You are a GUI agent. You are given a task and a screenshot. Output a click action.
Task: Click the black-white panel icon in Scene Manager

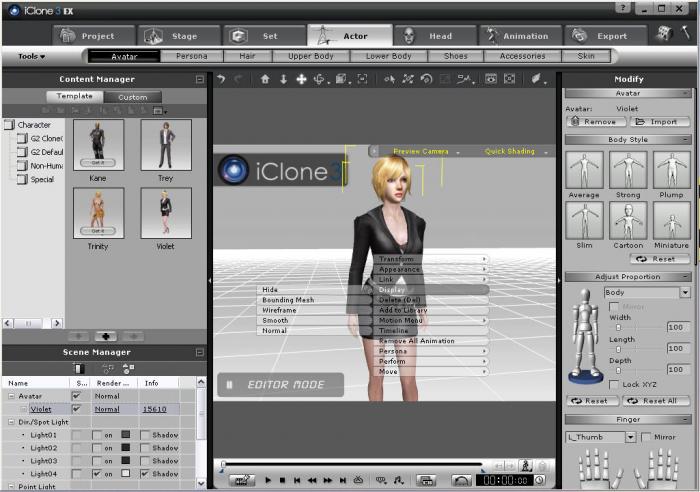click(79, 368)
